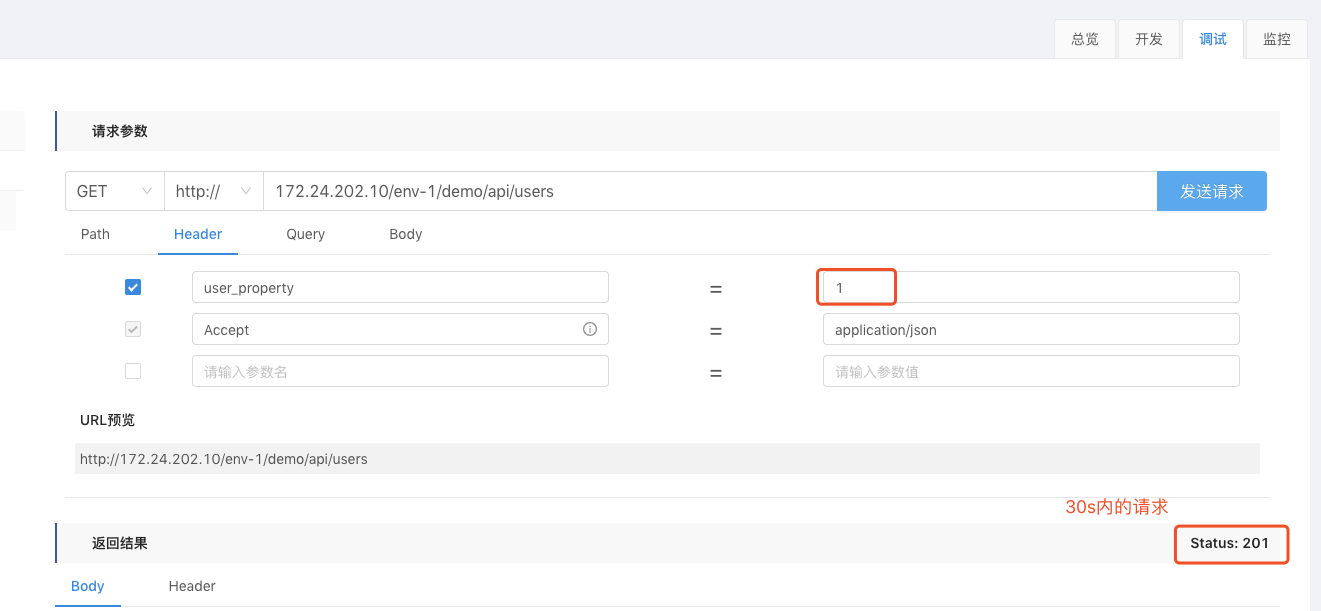Expand the http:// protocol dropdown
The width and height of the screenshot is (1321, 611).
tap(213, 191)
